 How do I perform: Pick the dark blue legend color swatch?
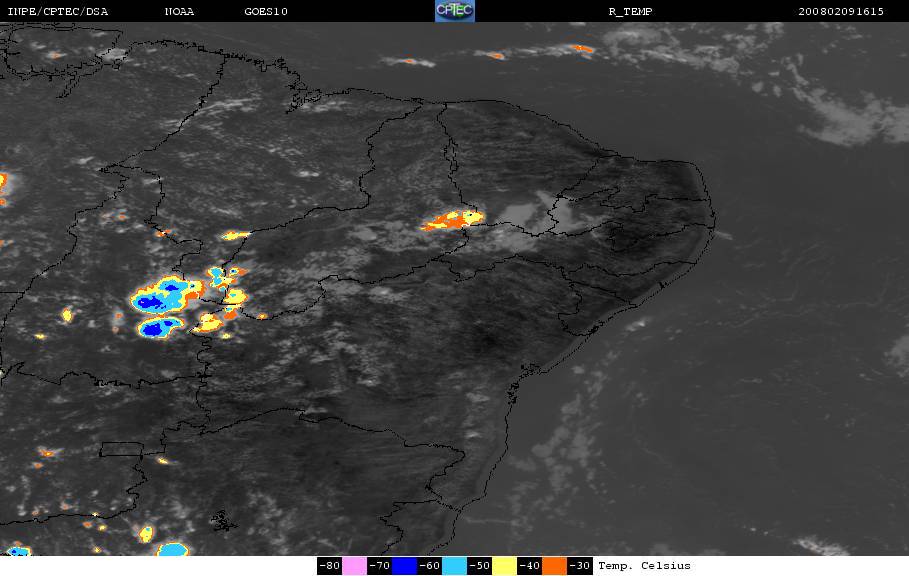click(x=405, y=566)
